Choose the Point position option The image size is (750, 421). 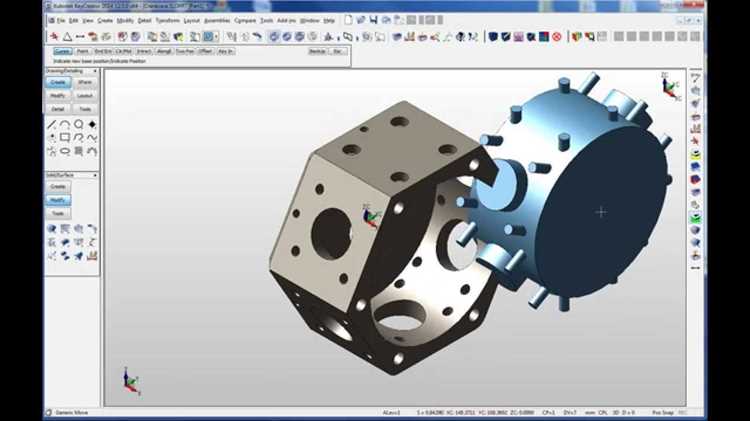(82, 51)
